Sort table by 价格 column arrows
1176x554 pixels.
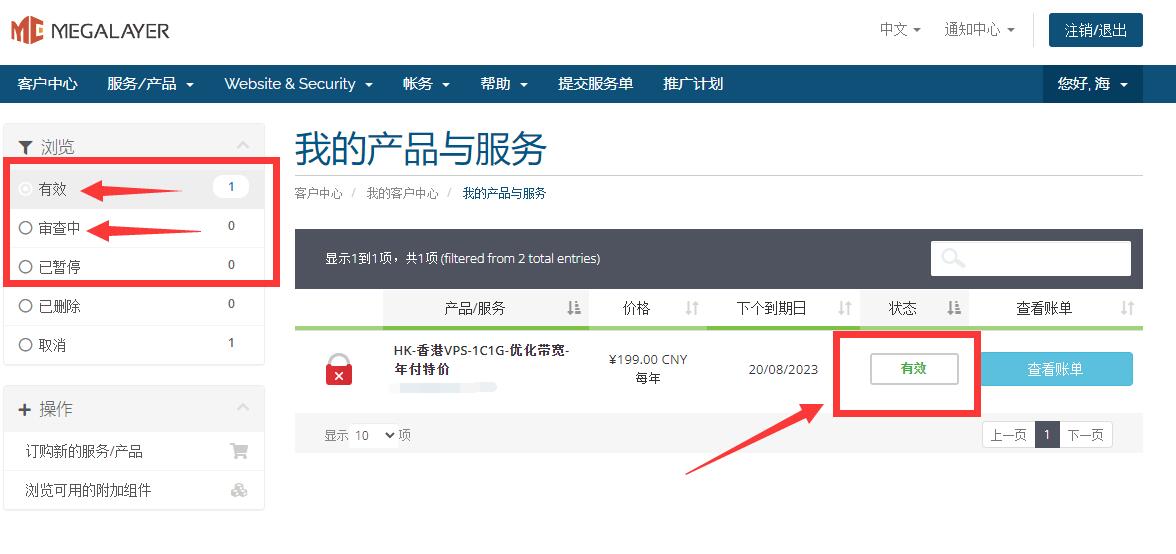pyautogui.click(x=692, y=308)
